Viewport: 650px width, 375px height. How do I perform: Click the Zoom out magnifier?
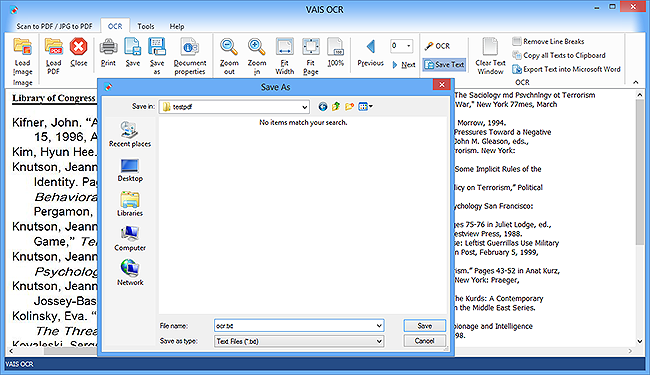pos(229,47)
